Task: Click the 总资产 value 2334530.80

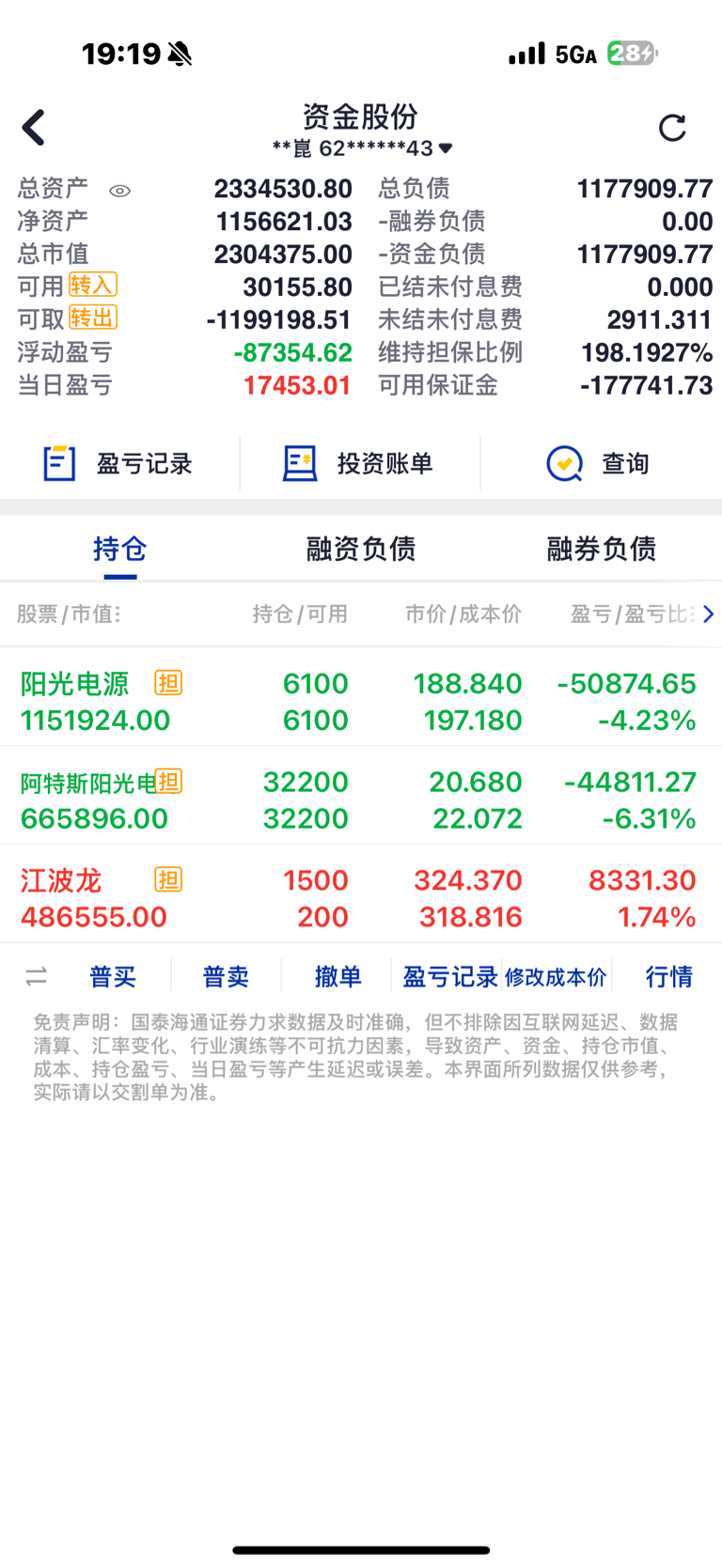Action: click(x=283, y=189)
